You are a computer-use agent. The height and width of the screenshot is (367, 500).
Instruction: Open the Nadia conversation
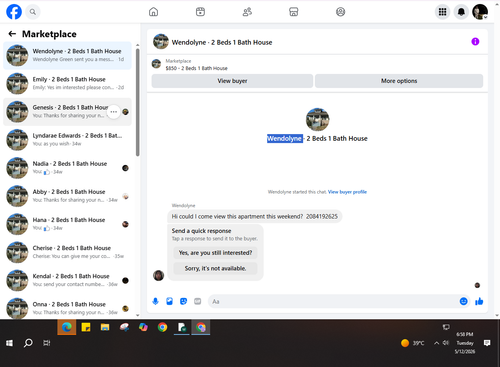coord(67,168)
